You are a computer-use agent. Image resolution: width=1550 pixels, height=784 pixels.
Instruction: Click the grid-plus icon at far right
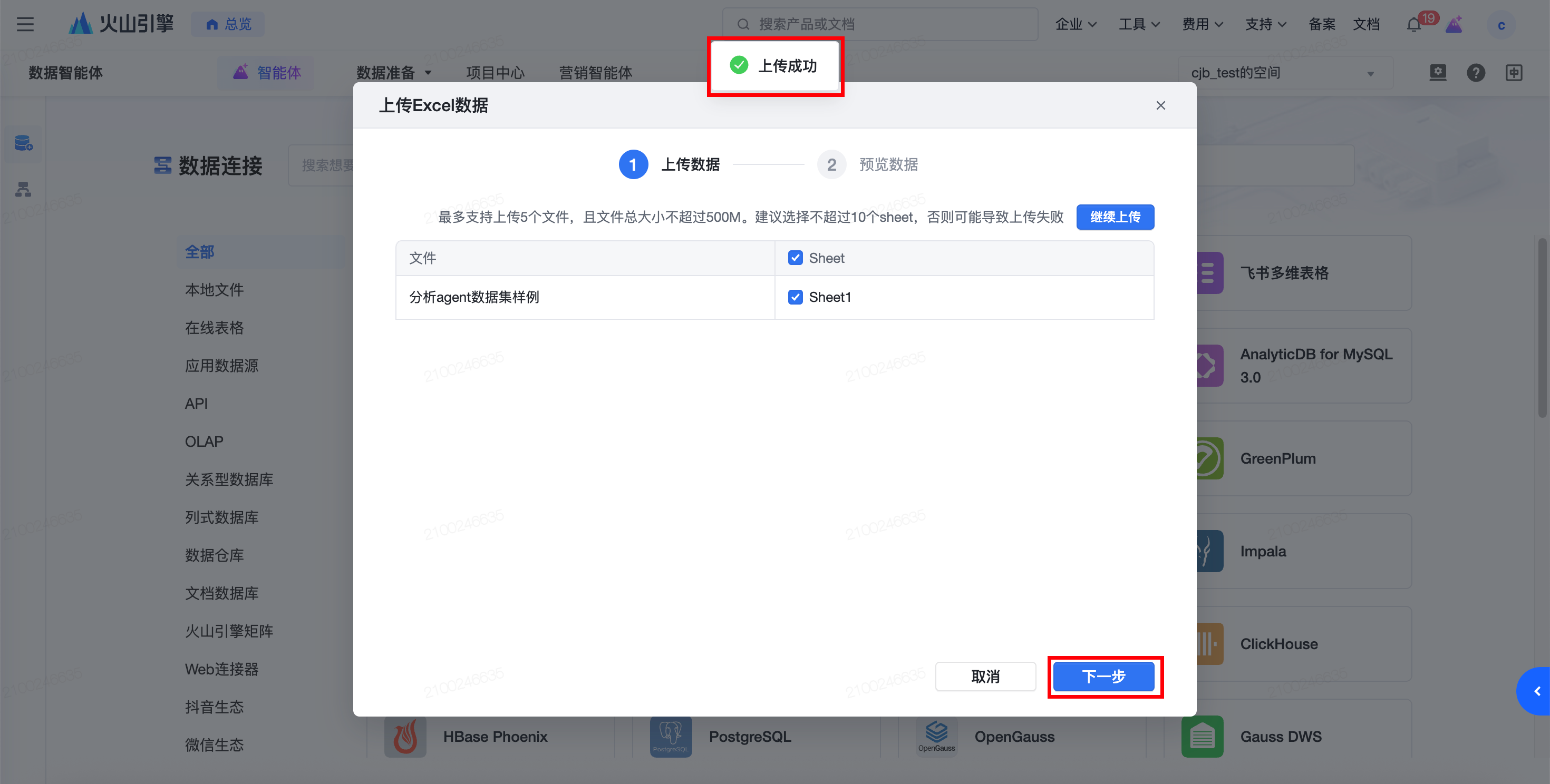point(1513,73)
